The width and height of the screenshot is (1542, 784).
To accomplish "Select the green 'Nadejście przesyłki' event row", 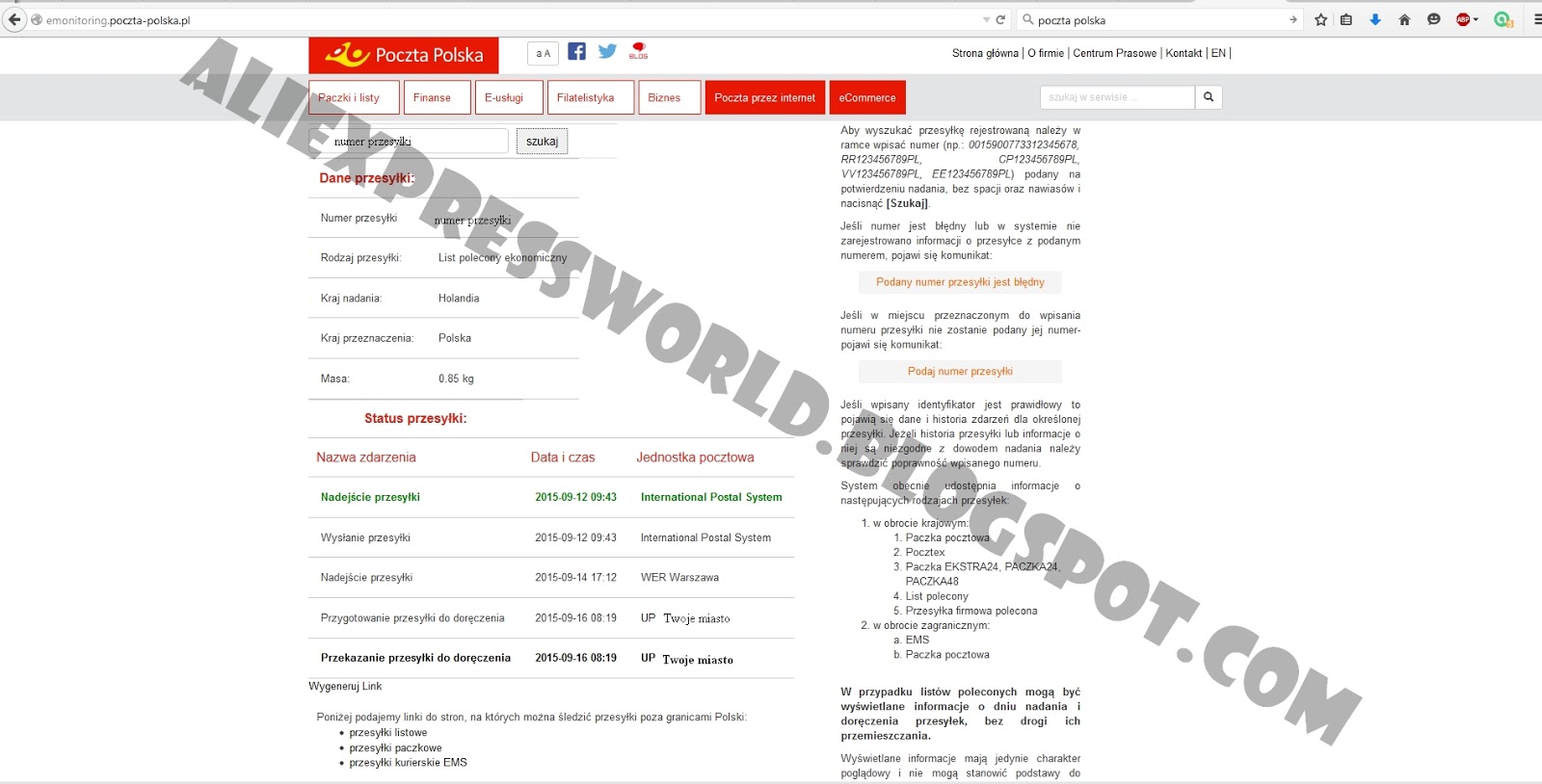I will tap(551, 497).
